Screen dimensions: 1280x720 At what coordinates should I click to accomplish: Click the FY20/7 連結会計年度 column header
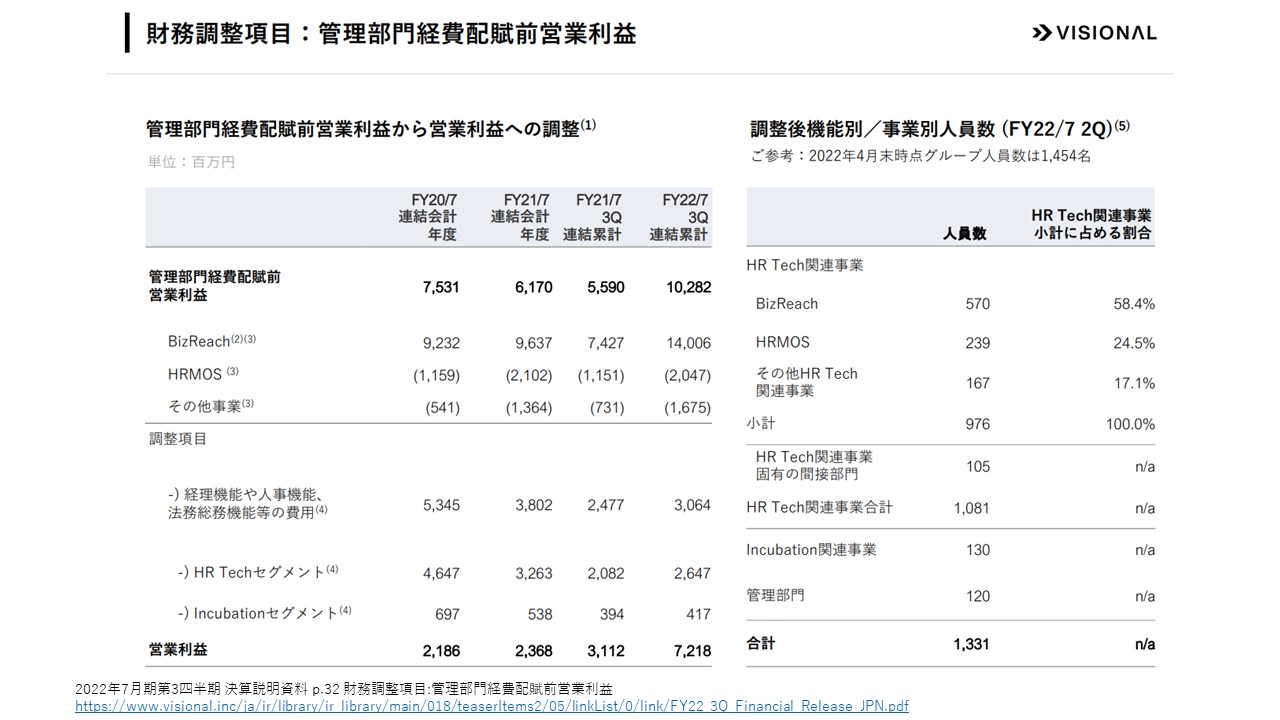coord(427,217)
